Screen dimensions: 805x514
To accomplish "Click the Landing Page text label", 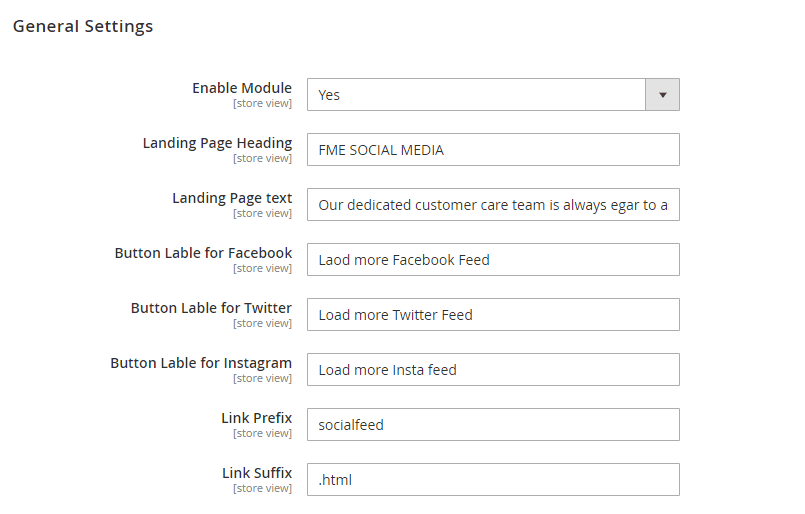I will click(232, 198).
